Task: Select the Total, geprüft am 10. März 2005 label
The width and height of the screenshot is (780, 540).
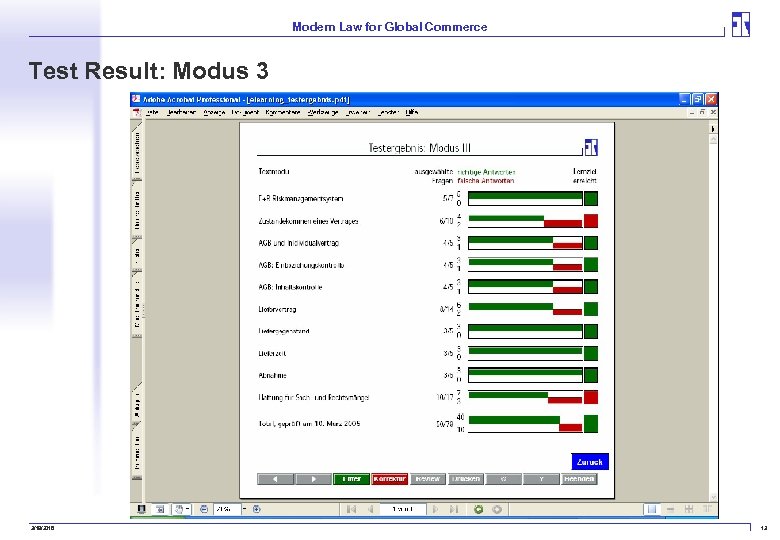Action: pyautogui.click(x=309, y=424)
